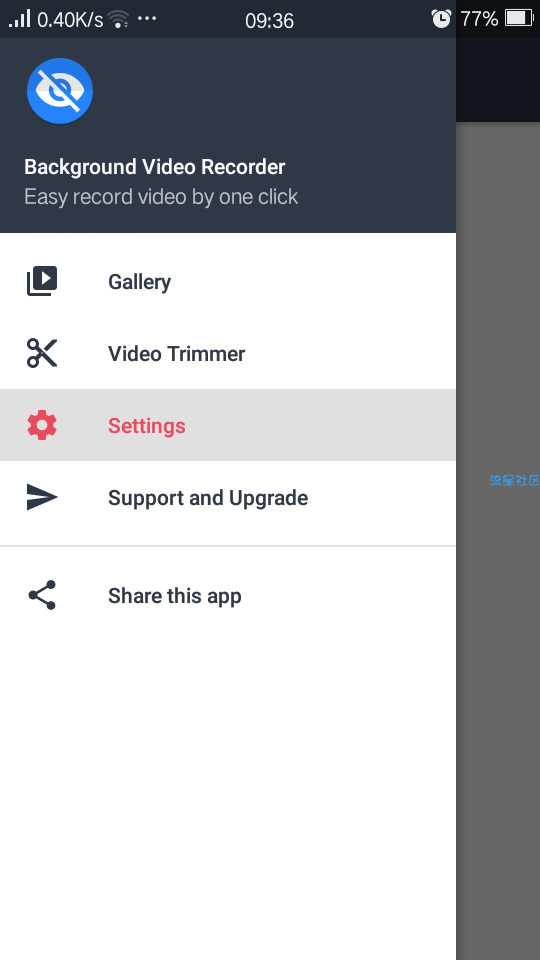This screenshot has width=540, height=960.
Task: Tap the blue crossed-eye app logo
Action: 60,91
